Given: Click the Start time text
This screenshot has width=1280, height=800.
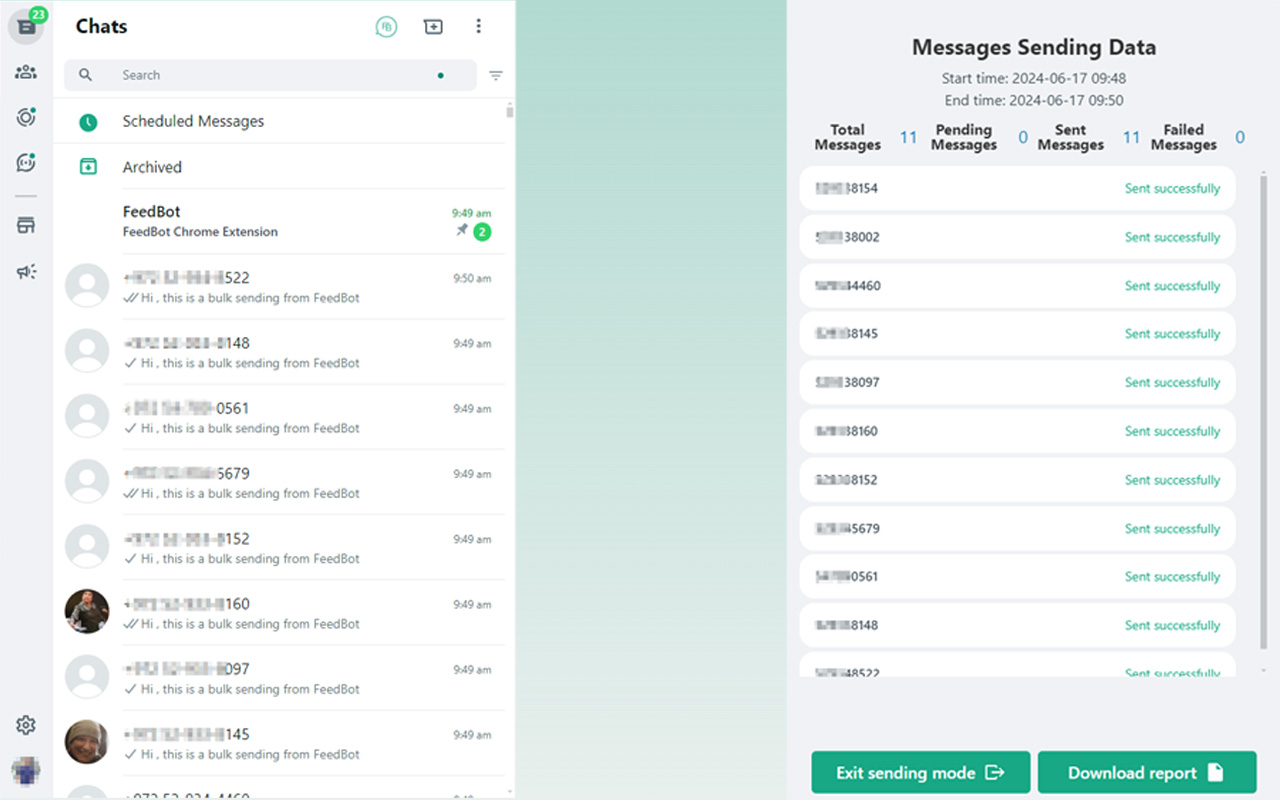Looking at the screenshot, I should (1034, 78).
